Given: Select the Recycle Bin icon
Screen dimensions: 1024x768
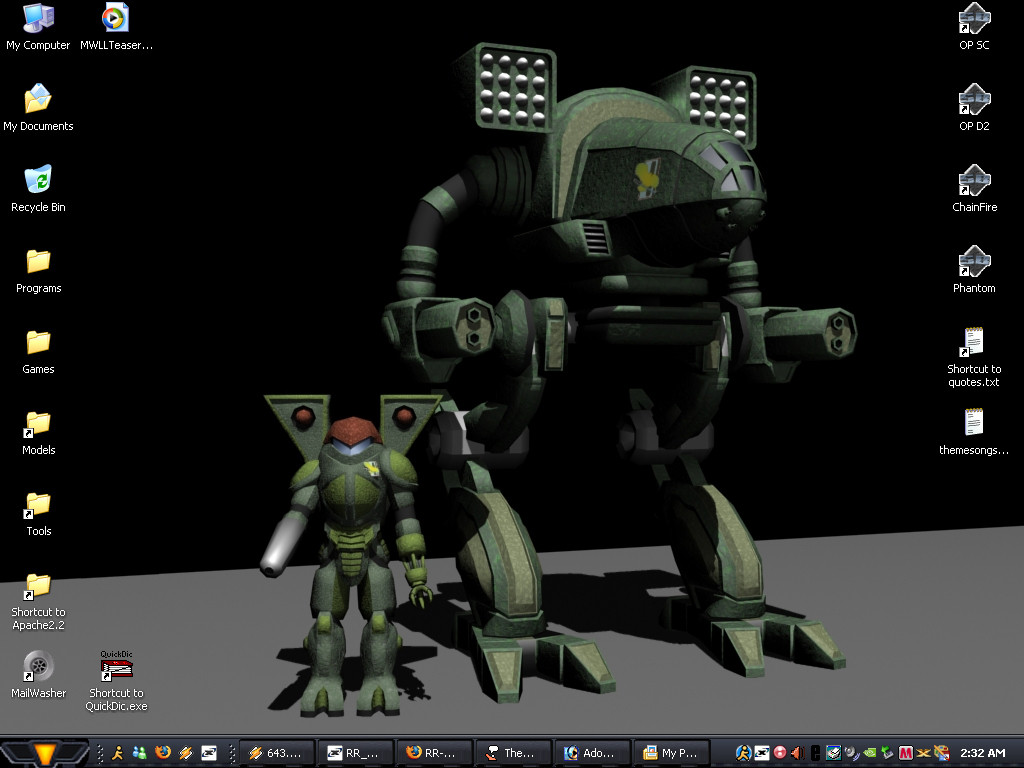Looking at the screenshot, I should click(x=38, y=189).
